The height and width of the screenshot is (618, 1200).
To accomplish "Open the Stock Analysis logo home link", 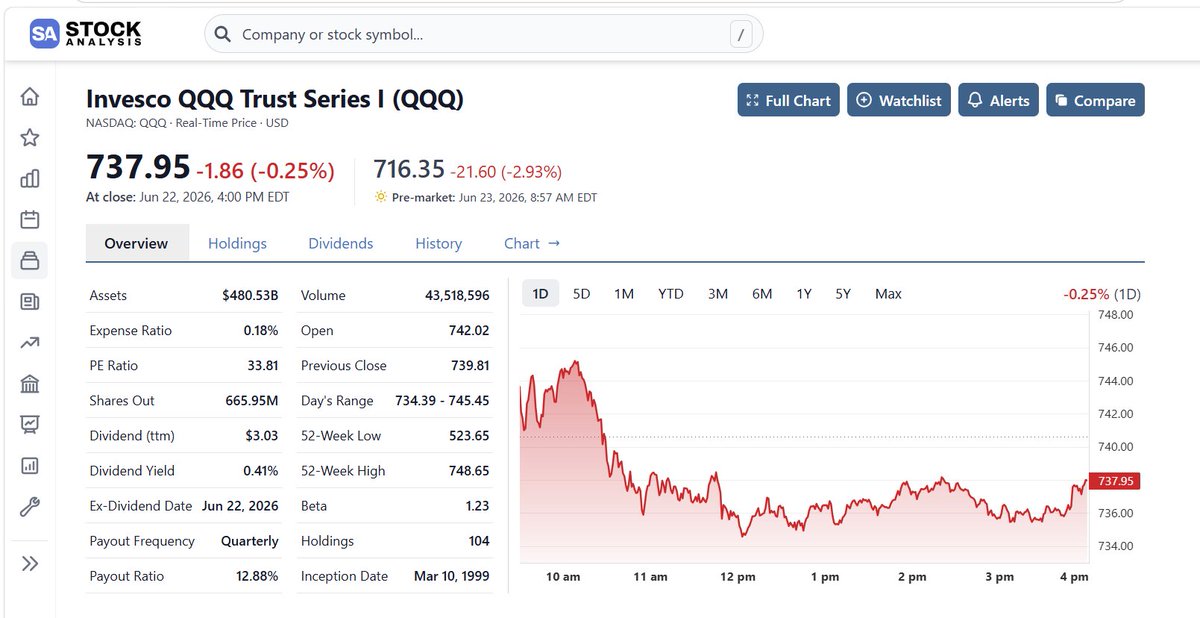I will [x=85, y=33].
